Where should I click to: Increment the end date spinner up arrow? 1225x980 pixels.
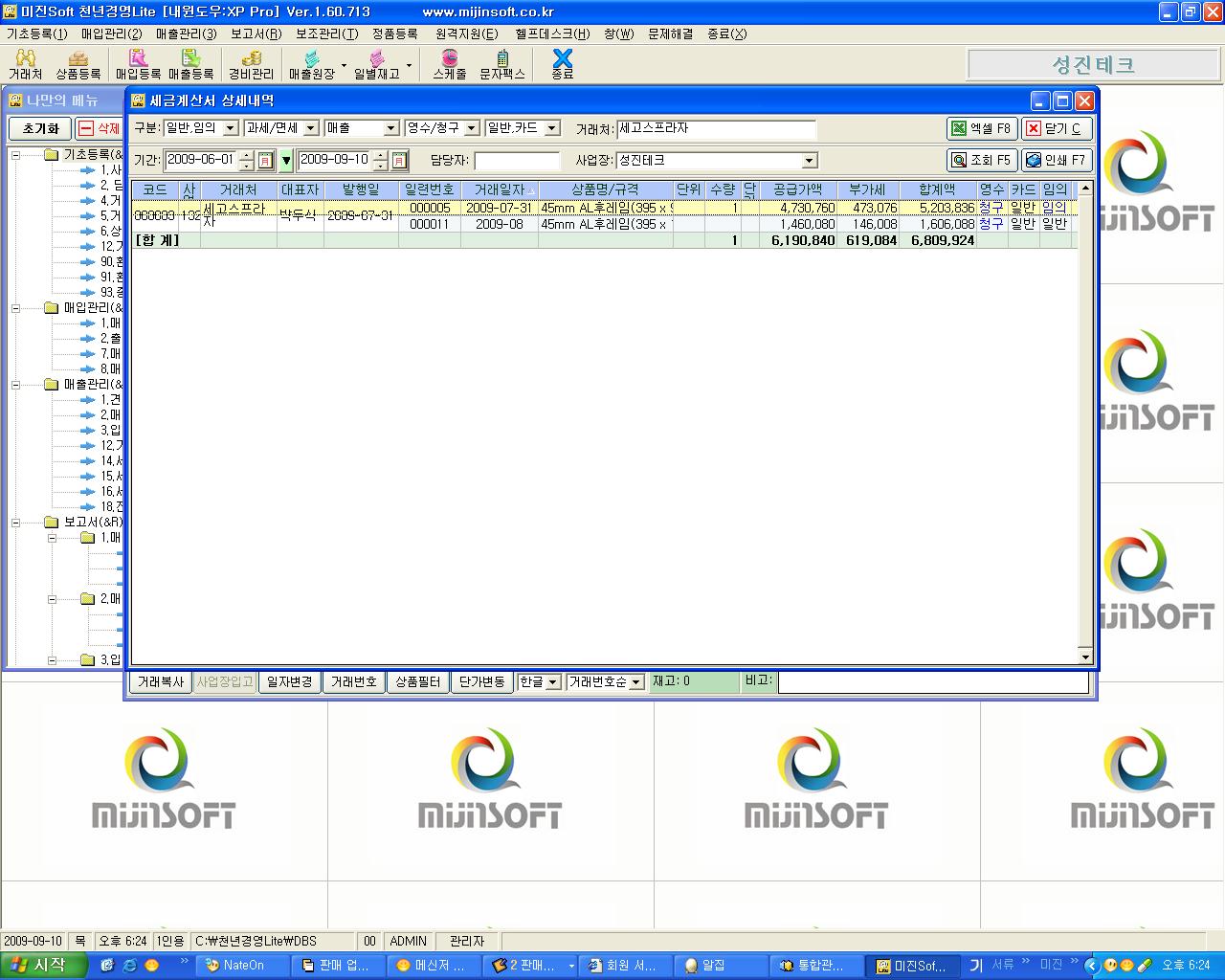click(381, 156)
